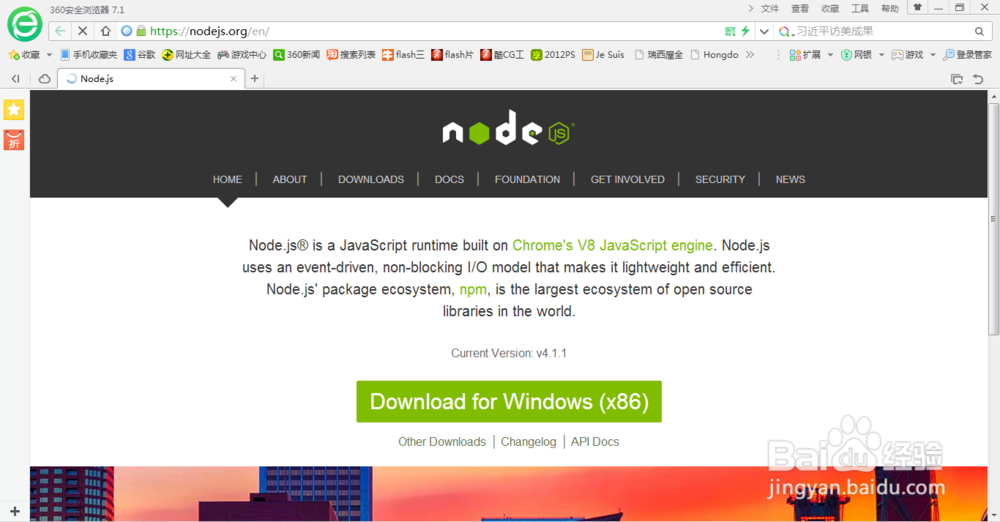Click the magnifier search button
Viewport: 1000px width, 522px height.
(979, 31)
